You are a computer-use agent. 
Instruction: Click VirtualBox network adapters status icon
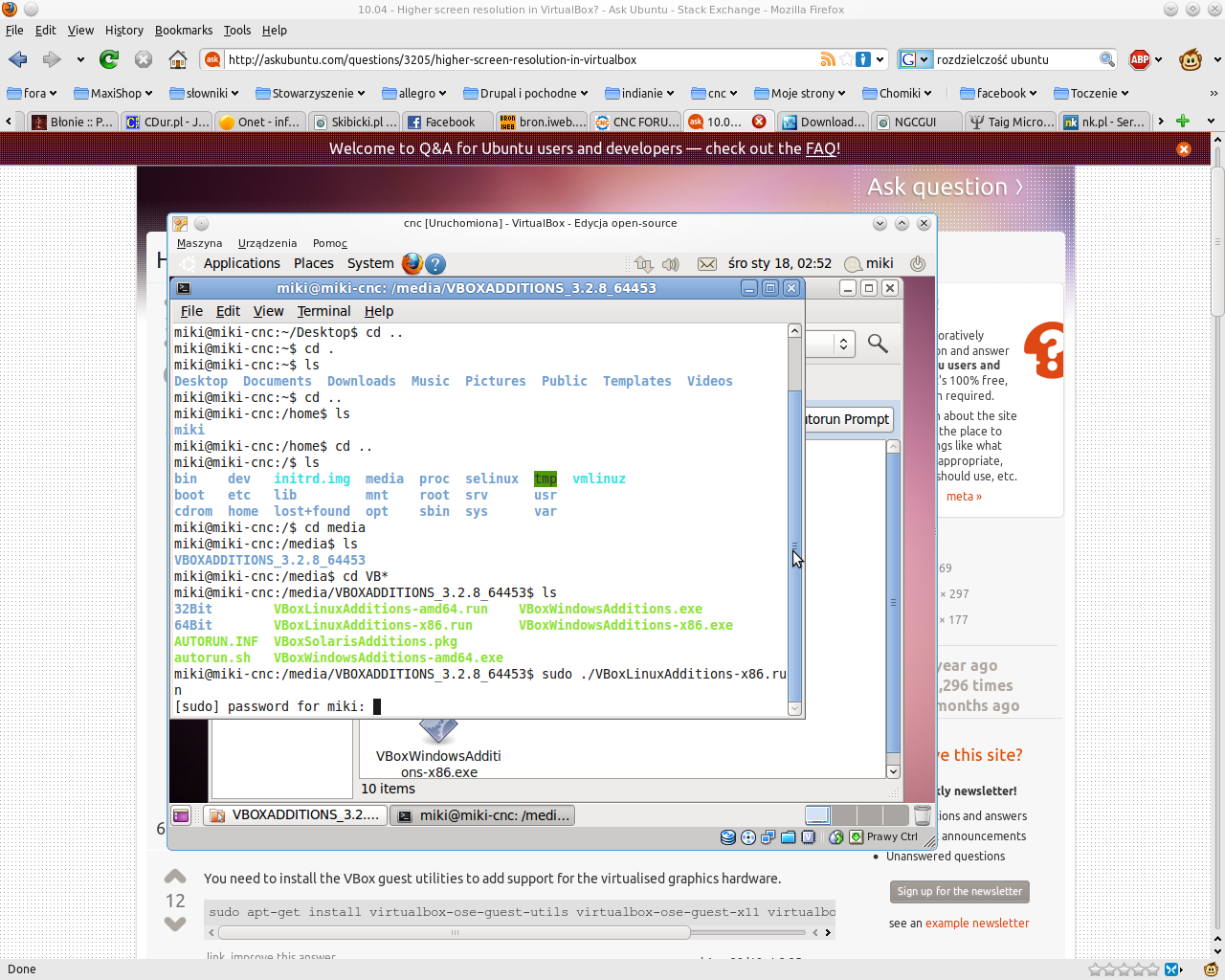[768, 837]
